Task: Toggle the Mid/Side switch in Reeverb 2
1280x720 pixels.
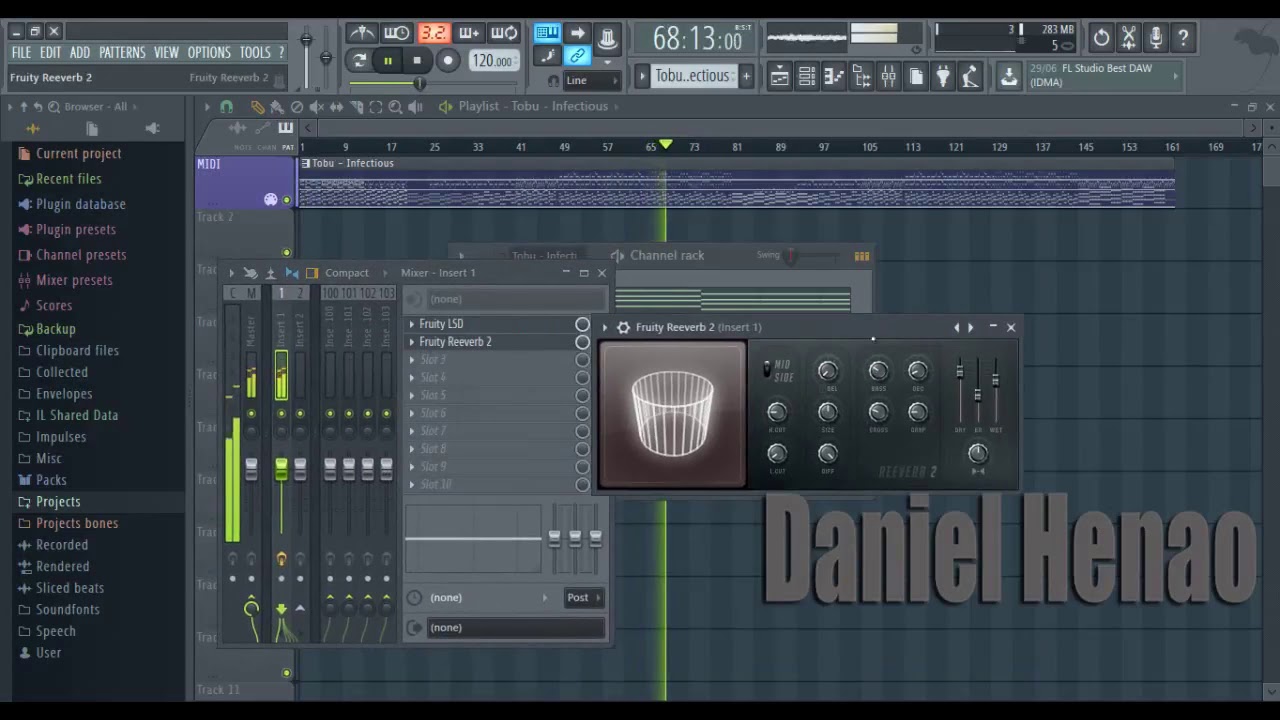Action: click(x=768, y=370)
